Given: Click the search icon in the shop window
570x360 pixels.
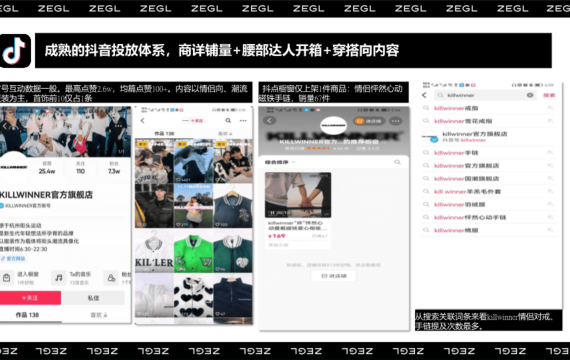Looking at the screenshot, I should tap(397, 162).
